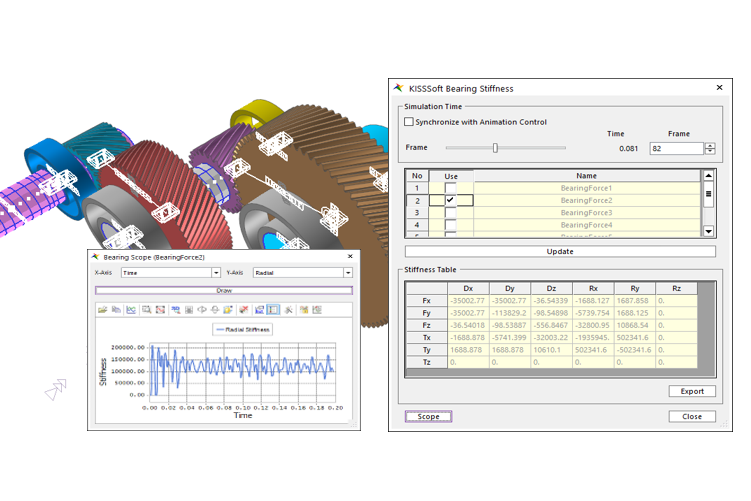This screenshot has width=751, height=501.
Task: Close the Bearing Scope window with X
Action: pyautogui.click(x=350, y=256)
